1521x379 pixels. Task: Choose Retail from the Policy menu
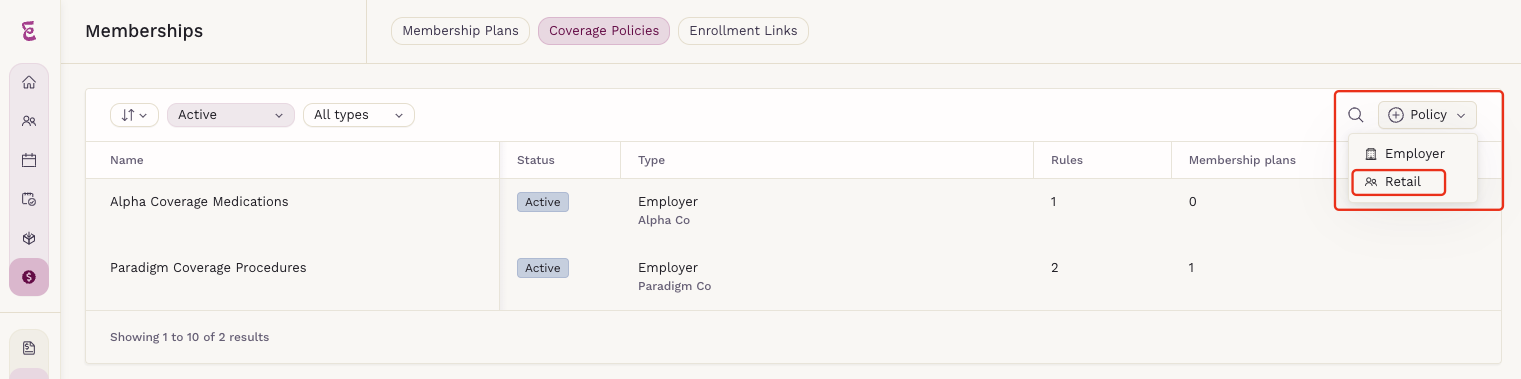(1400, 182)
